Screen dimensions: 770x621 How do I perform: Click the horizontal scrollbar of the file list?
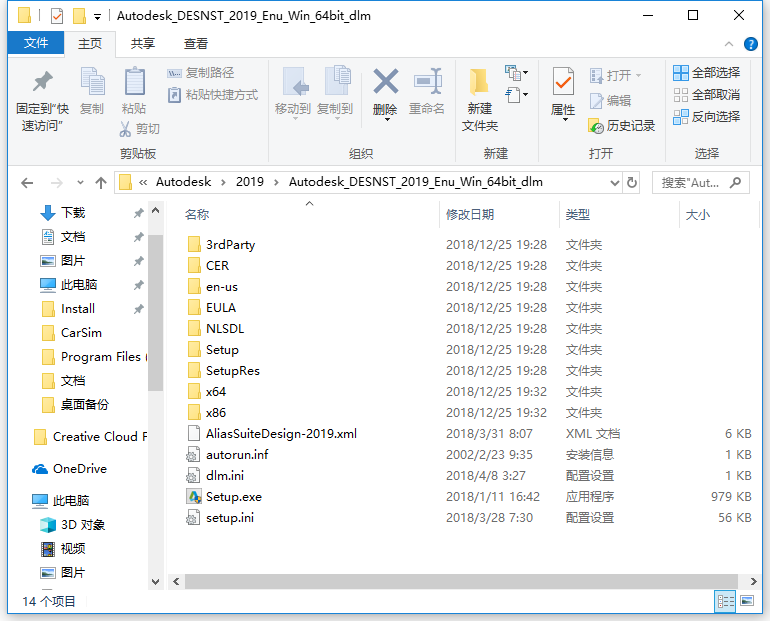pos(461,581)
